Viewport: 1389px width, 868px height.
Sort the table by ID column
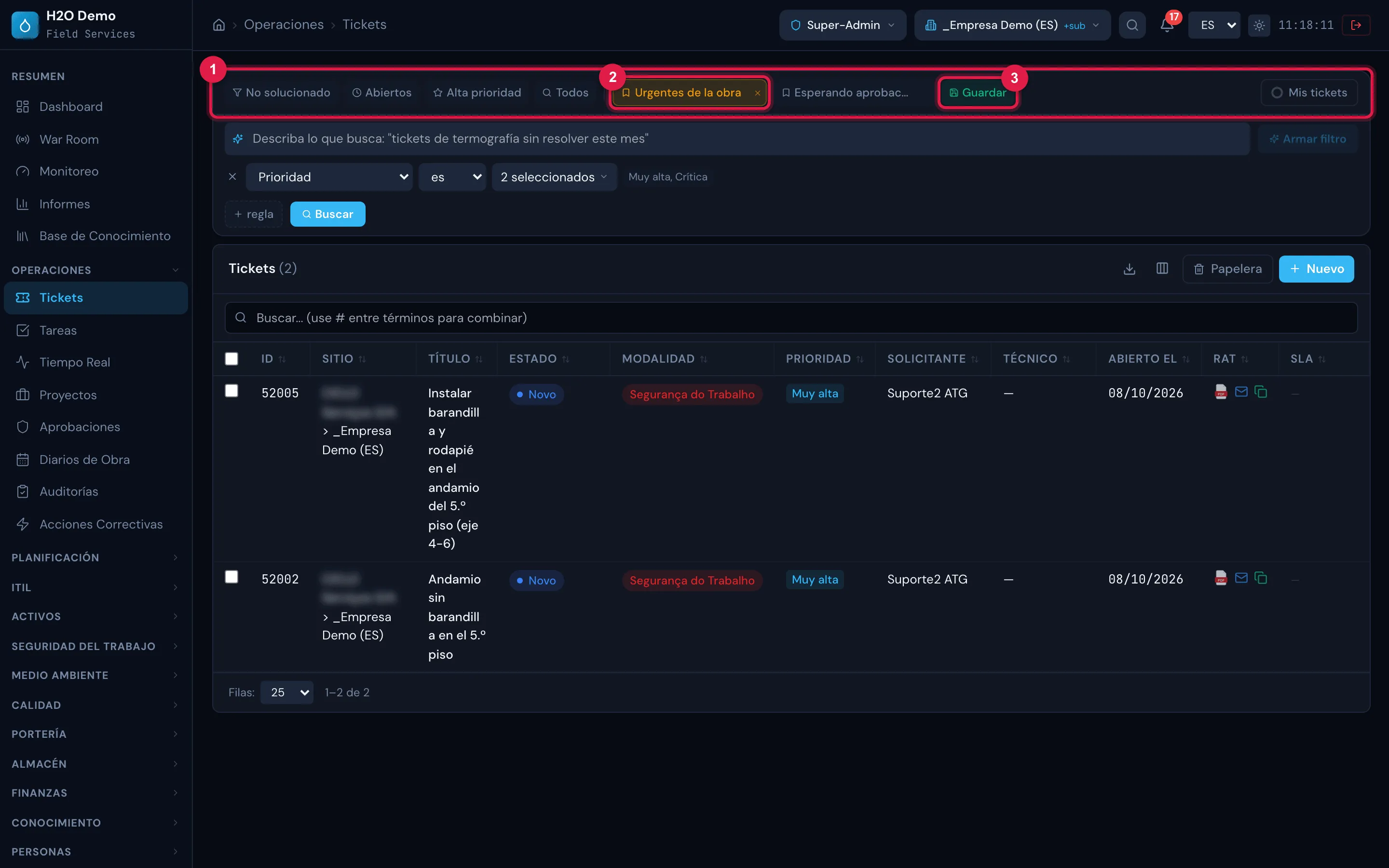pyautogui.click(x=273, y=359)
